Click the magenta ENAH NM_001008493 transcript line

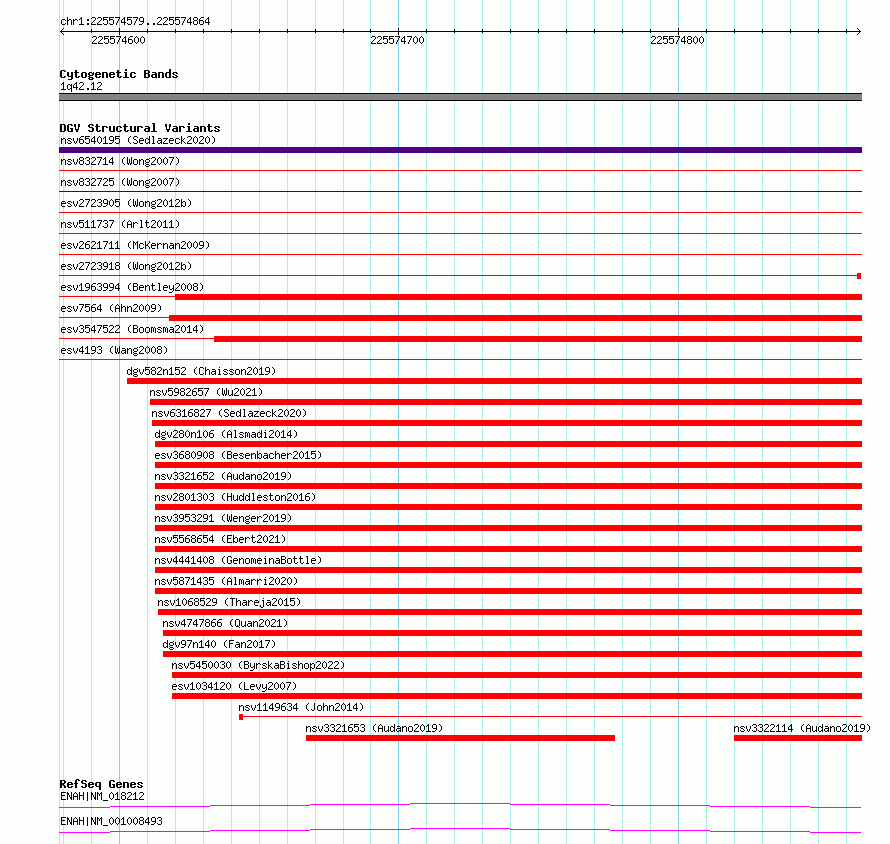[x=460, y=830]
